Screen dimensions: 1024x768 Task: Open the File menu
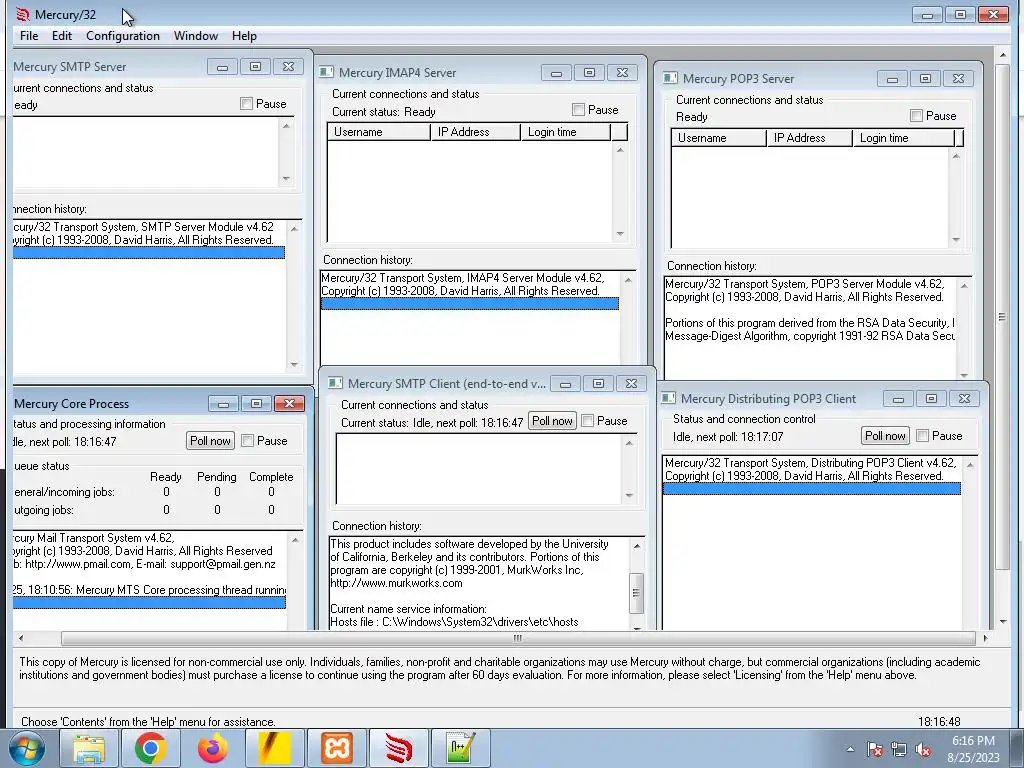(29, 36)
